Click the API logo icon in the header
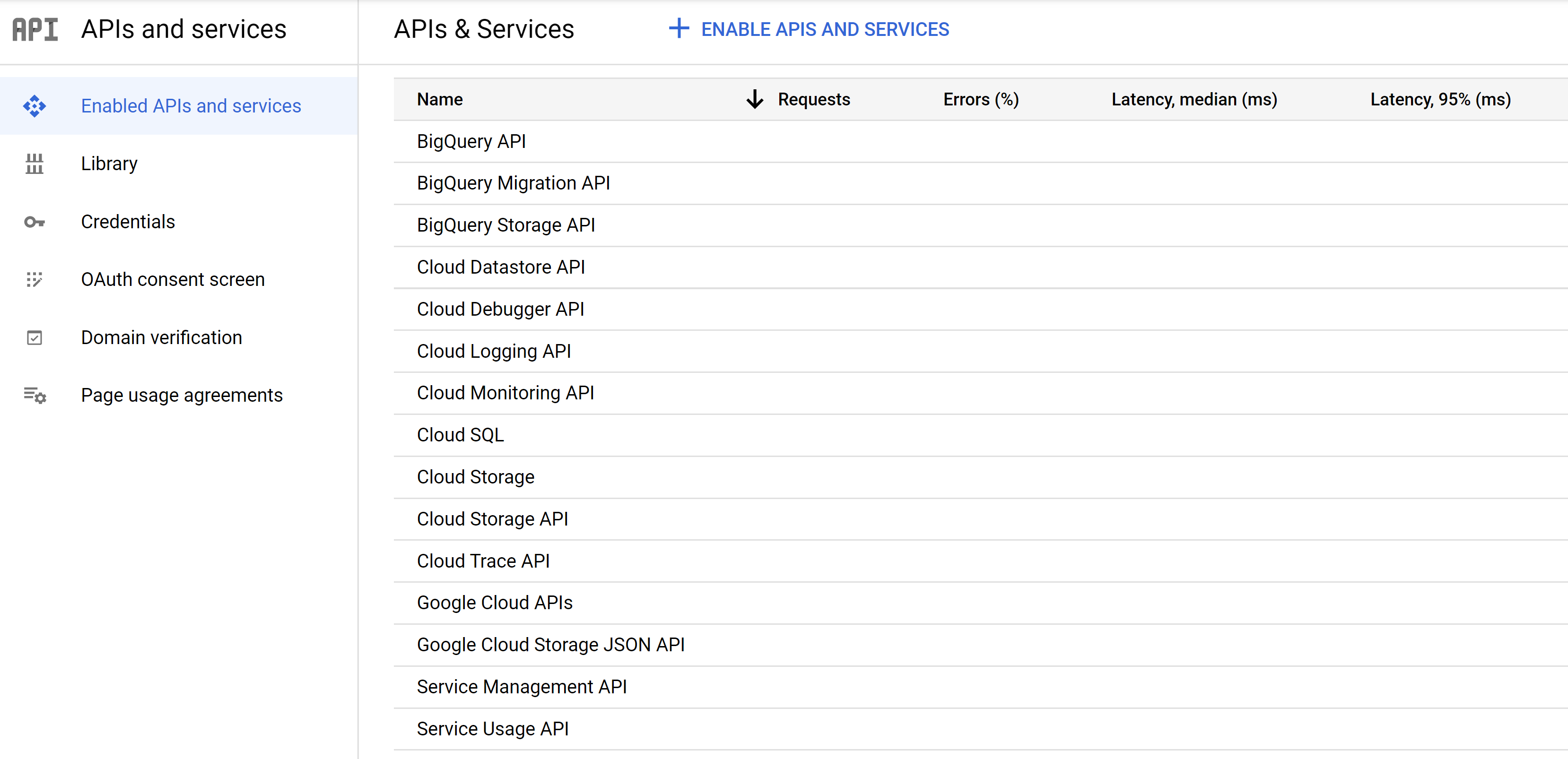Screen dimensions: 1568x759 (35, 28)
